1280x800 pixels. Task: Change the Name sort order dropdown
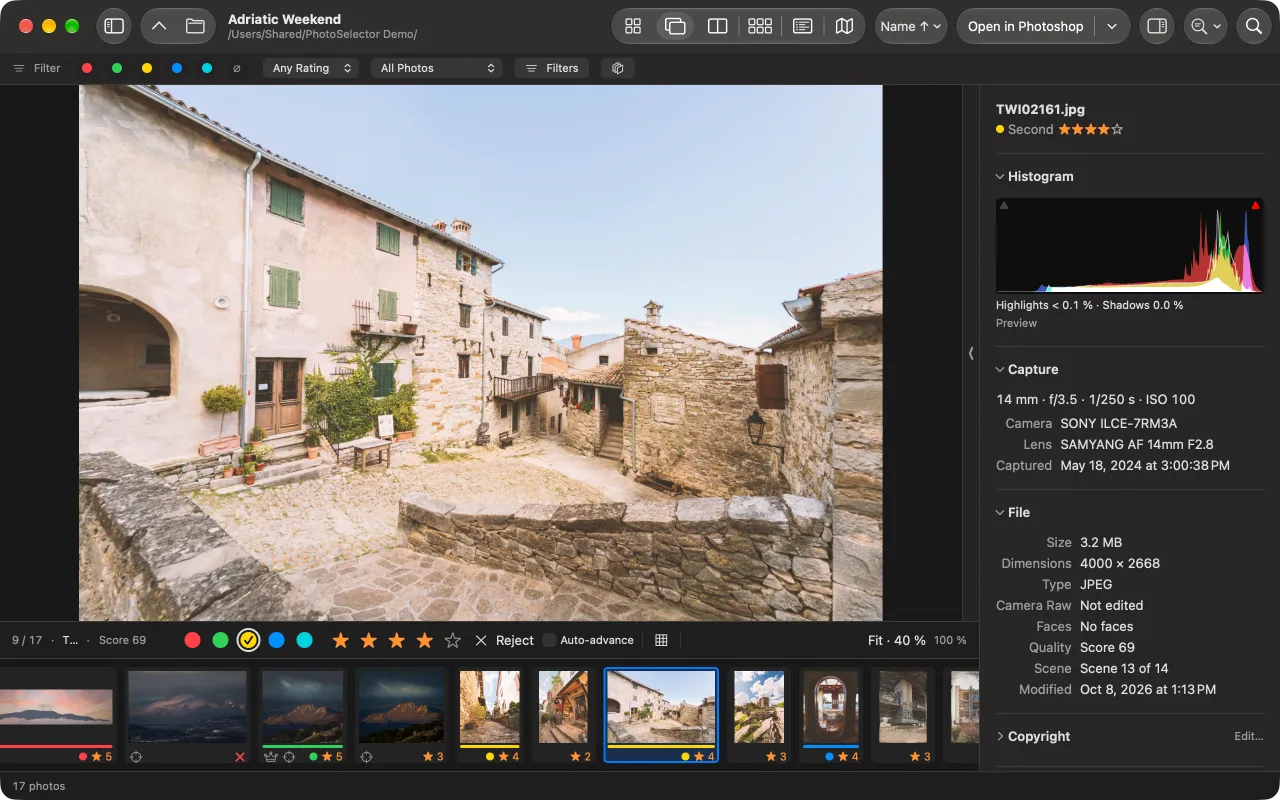912,26
